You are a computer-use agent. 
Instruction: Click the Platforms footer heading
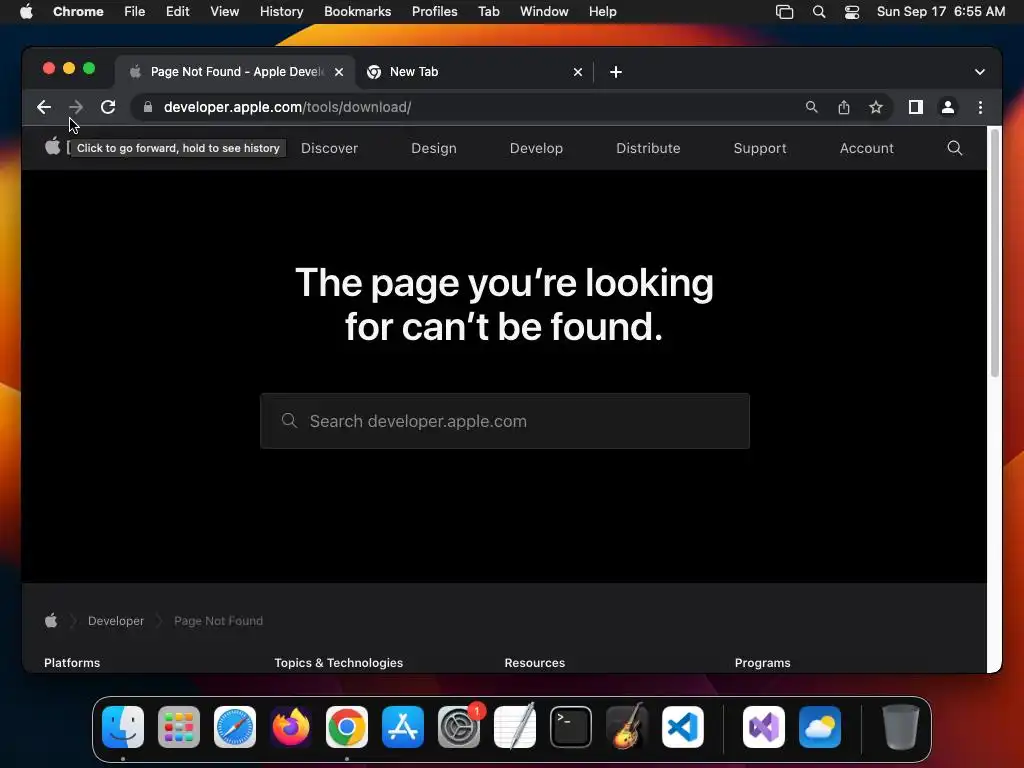coord(72,663)
